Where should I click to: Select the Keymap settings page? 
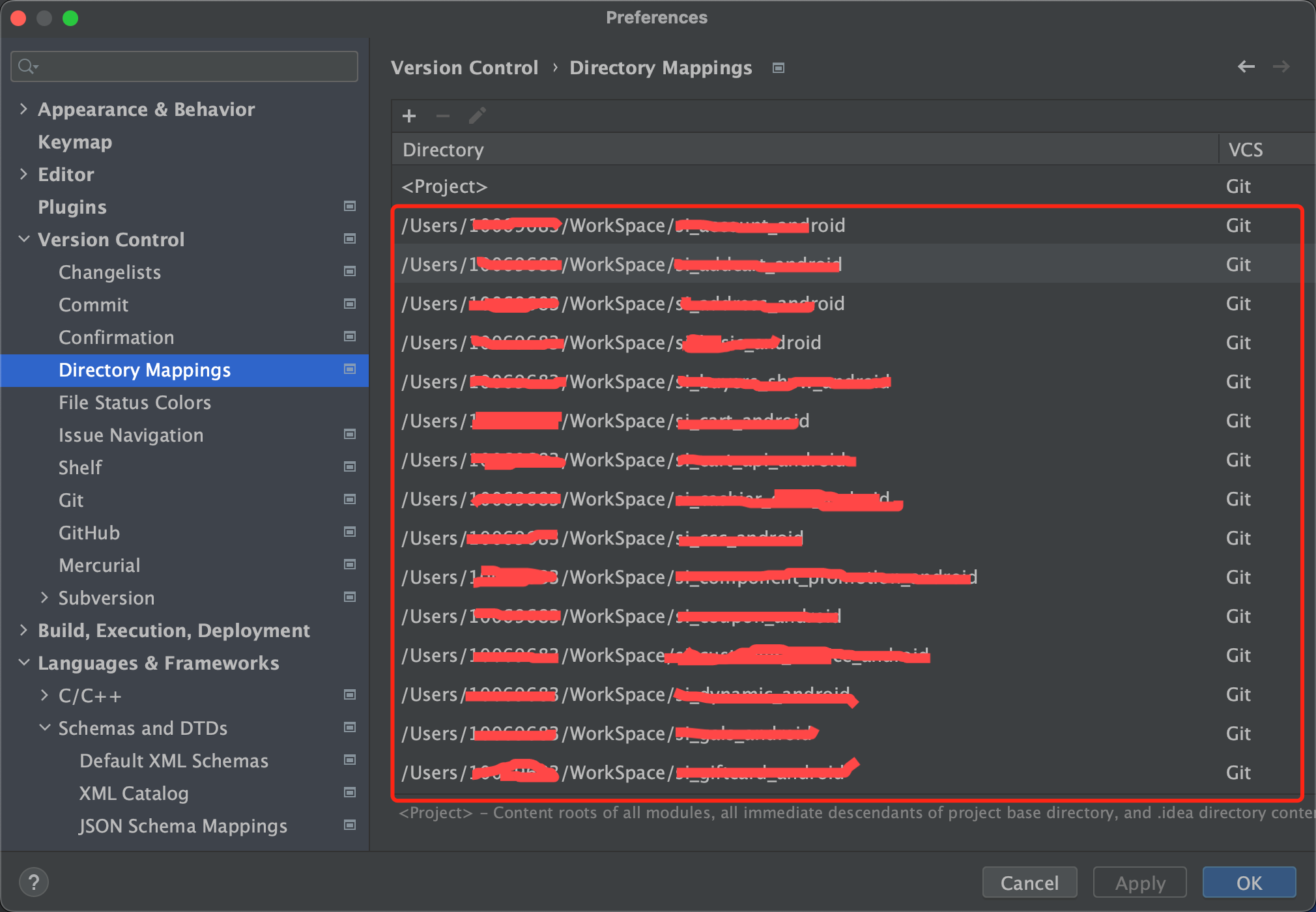tap(75, 142)
